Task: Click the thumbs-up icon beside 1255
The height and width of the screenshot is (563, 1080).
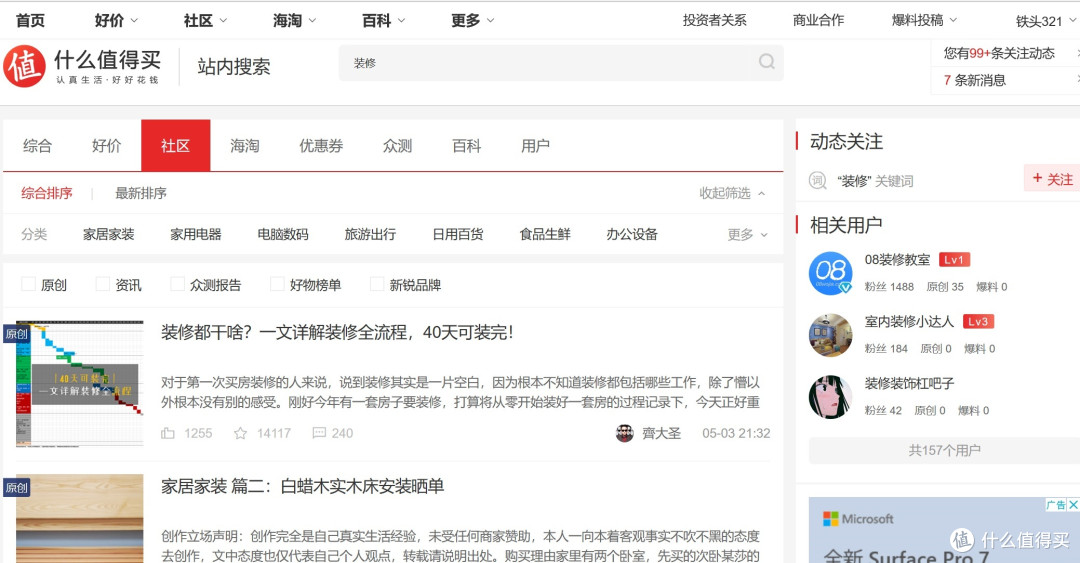Action: [167, 433]
